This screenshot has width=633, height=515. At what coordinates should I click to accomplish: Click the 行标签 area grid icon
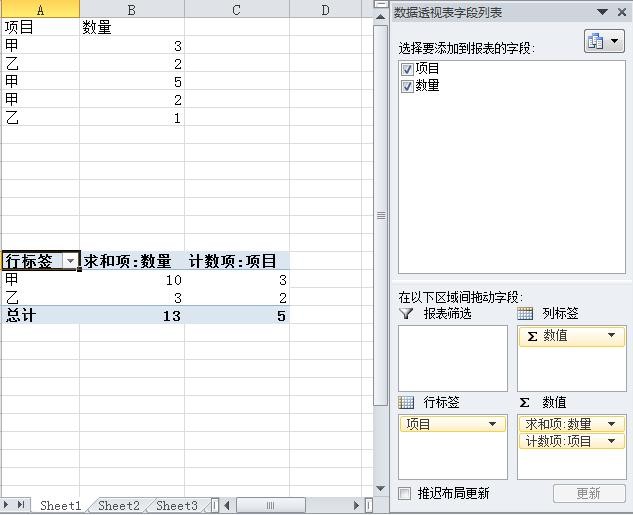coord(406,402)
